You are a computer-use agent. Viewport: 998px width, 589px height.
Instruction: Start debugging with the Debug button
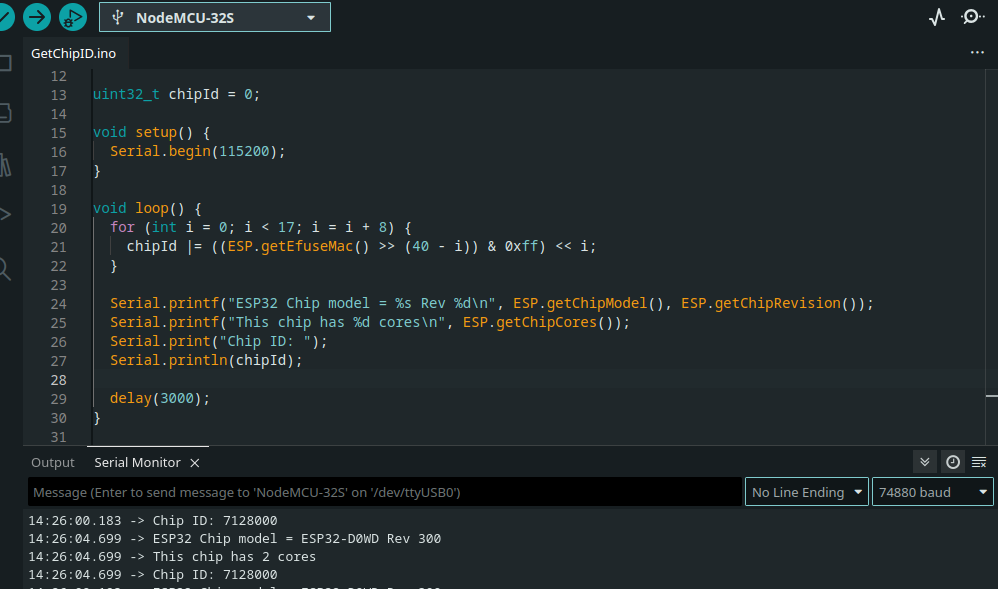coord(73,17)
